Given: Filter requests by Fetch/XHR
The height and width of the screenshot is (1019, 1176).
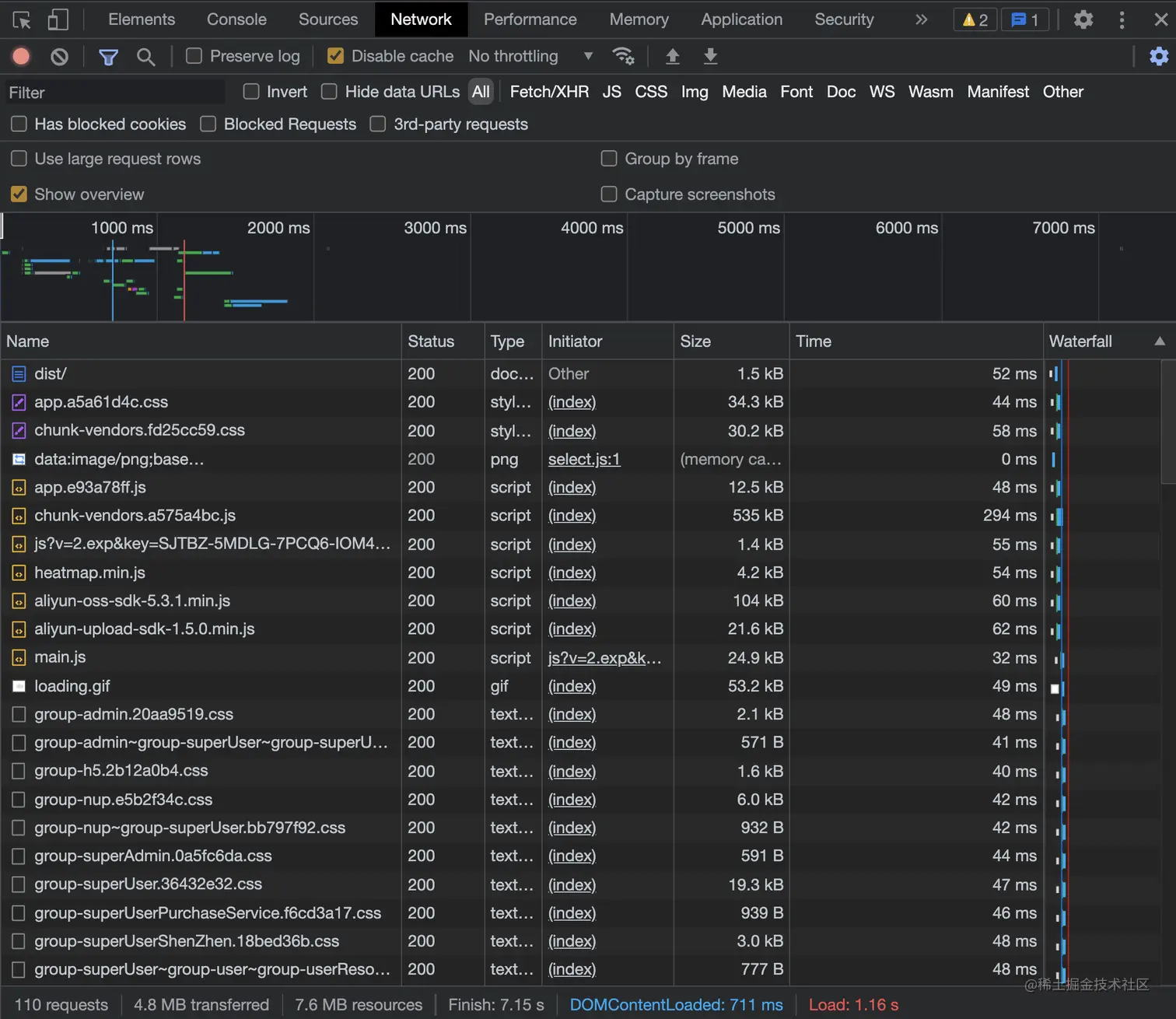Looking at the screenshot, I should [x=549, y=92].
